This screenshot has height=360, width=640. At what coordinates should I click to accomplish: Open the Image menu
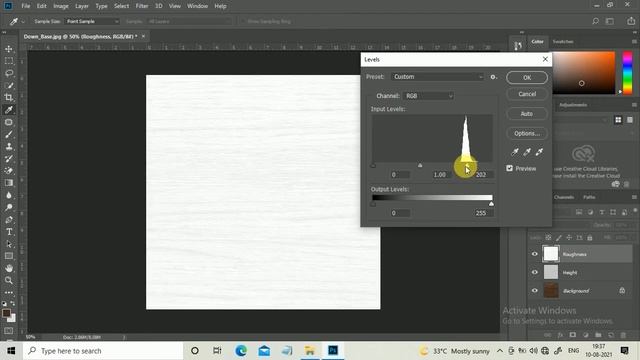[61, 6]
